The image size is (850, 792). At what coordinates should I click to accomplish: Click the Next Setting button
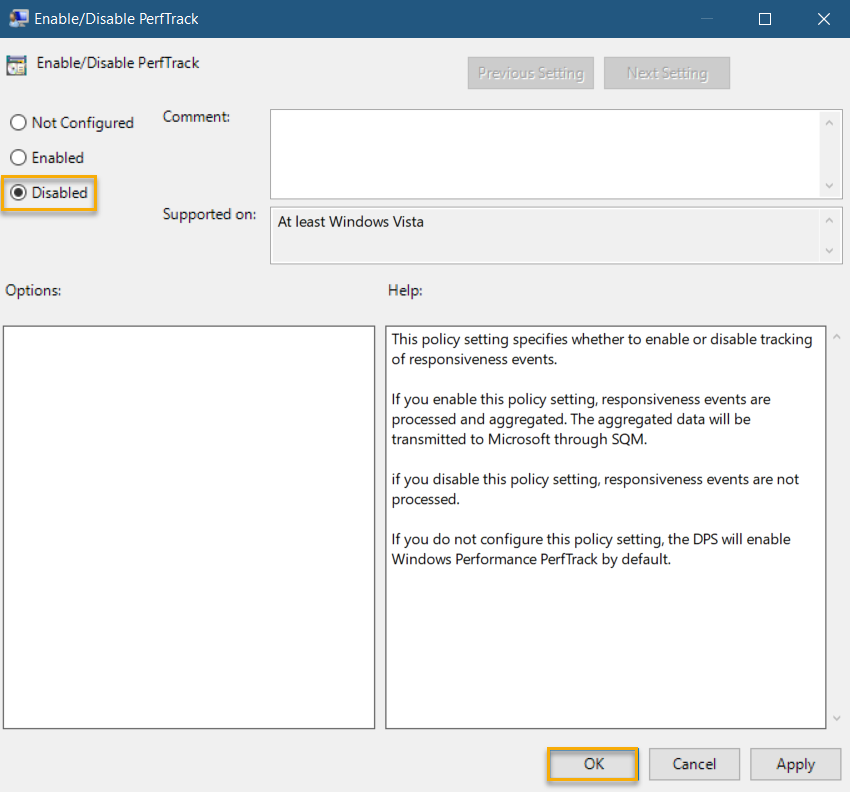click(x=666, y=72)
